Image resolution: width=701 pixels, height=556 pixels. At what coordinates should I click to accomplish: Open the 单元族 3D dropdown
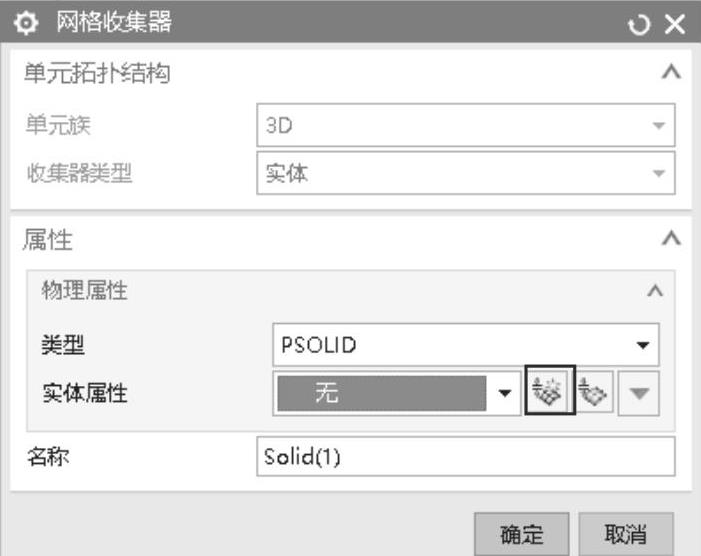[x=465, y=127]
